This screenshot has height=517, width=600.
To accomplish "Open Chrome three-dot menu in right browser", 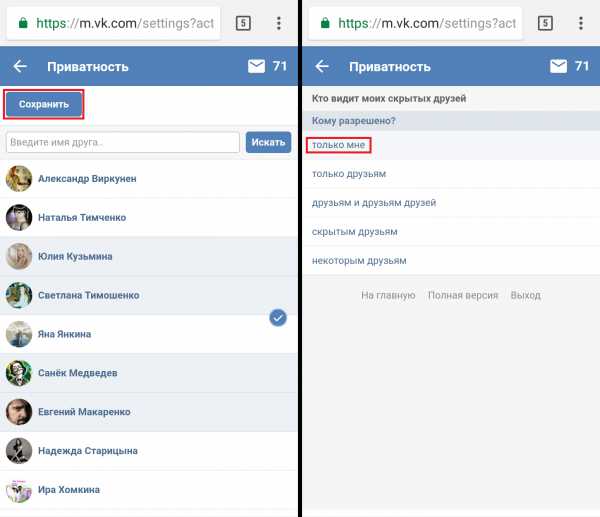I will point(581,22).
